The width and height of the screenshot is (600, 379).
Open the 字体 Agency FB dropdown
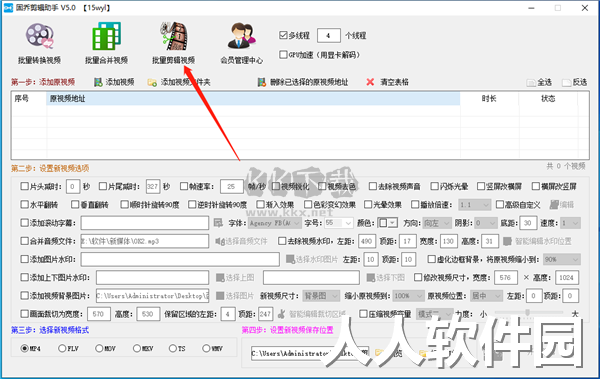pyautogui.click(x=275, y=223)
